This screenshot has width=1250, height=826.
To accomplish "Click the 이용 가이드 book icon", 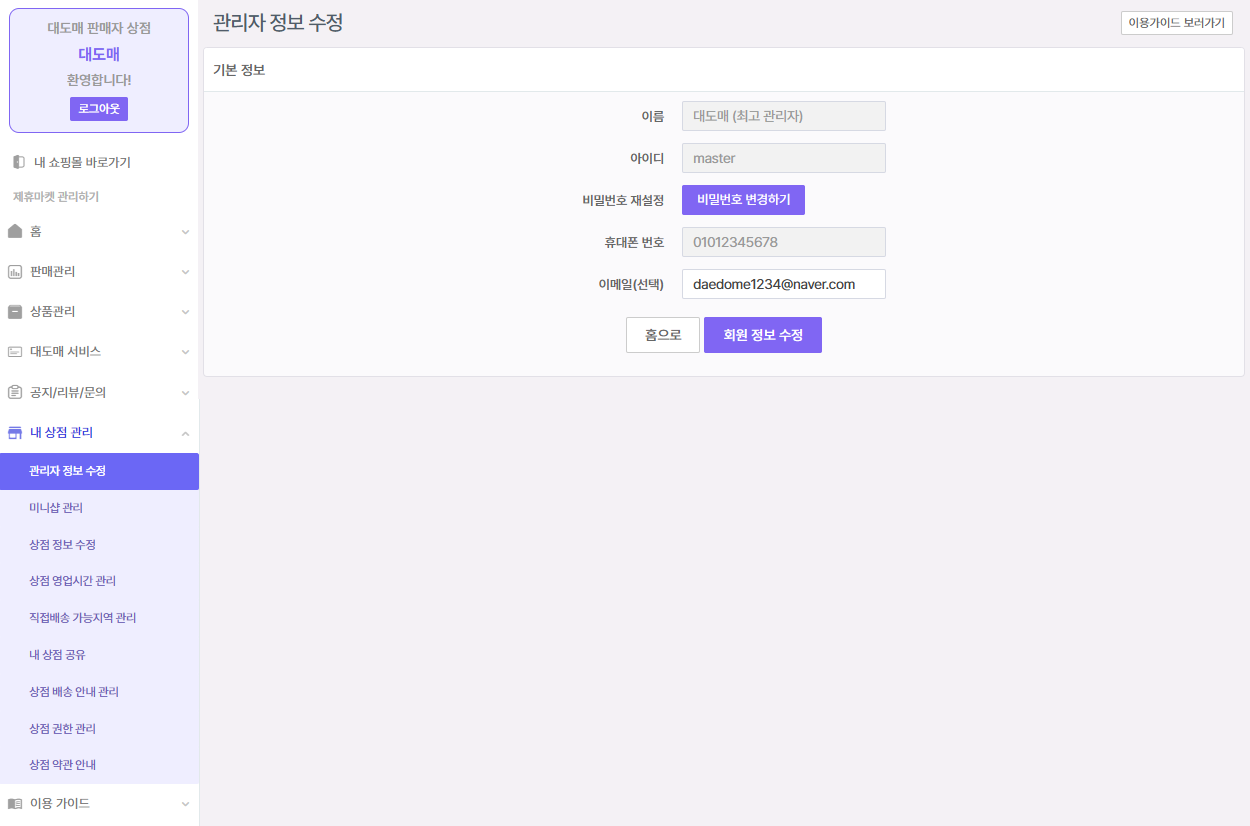I will (15, 803).
